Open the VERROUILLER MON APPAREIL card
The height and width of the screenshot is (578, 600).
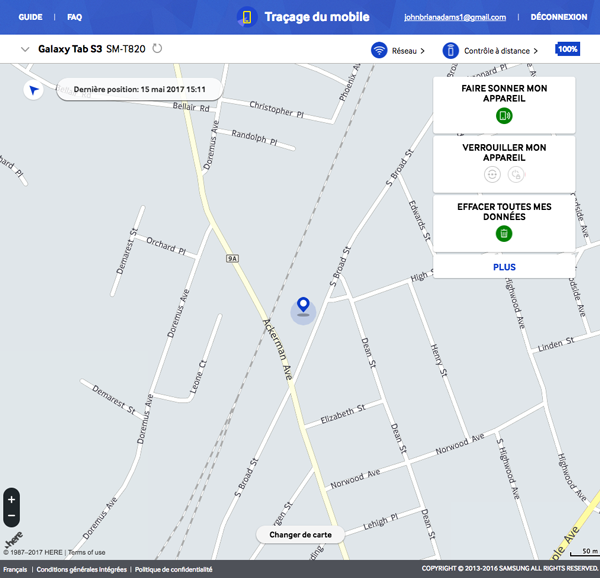tap(504, 164)
